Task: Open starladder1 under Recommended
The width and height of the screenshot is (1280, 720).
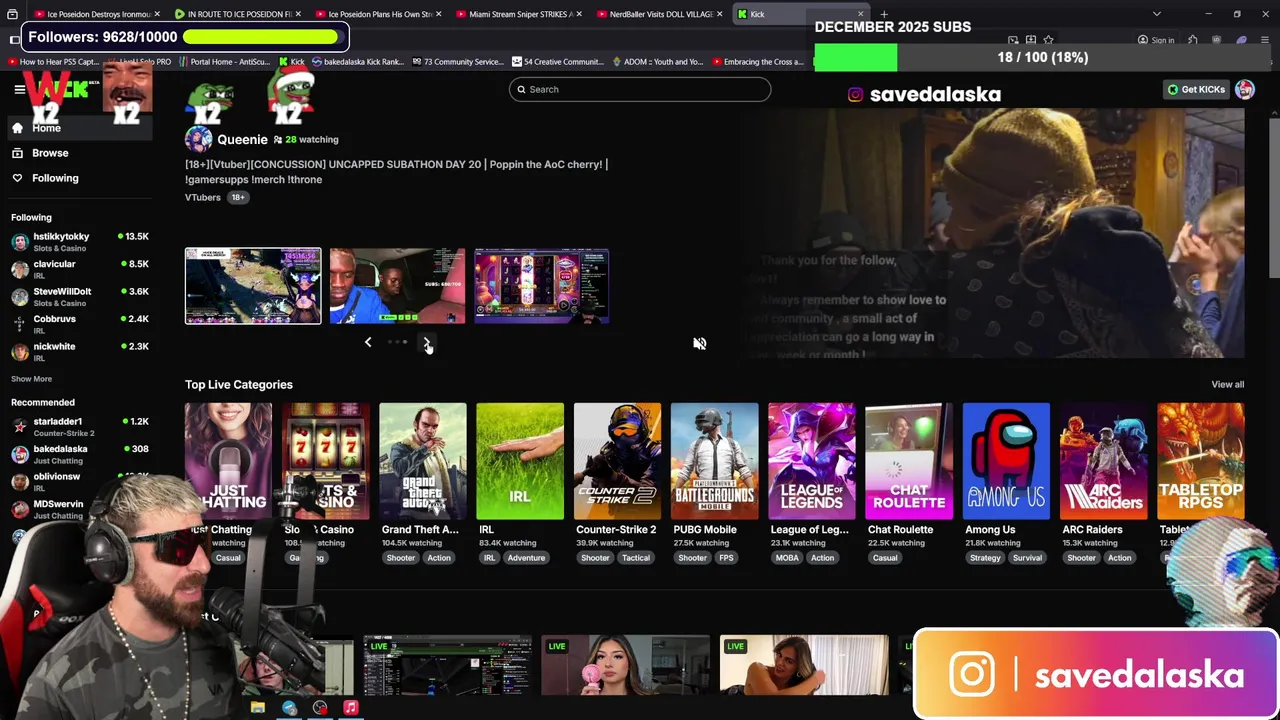Action: pyautogui.click(x=80, y=427)
